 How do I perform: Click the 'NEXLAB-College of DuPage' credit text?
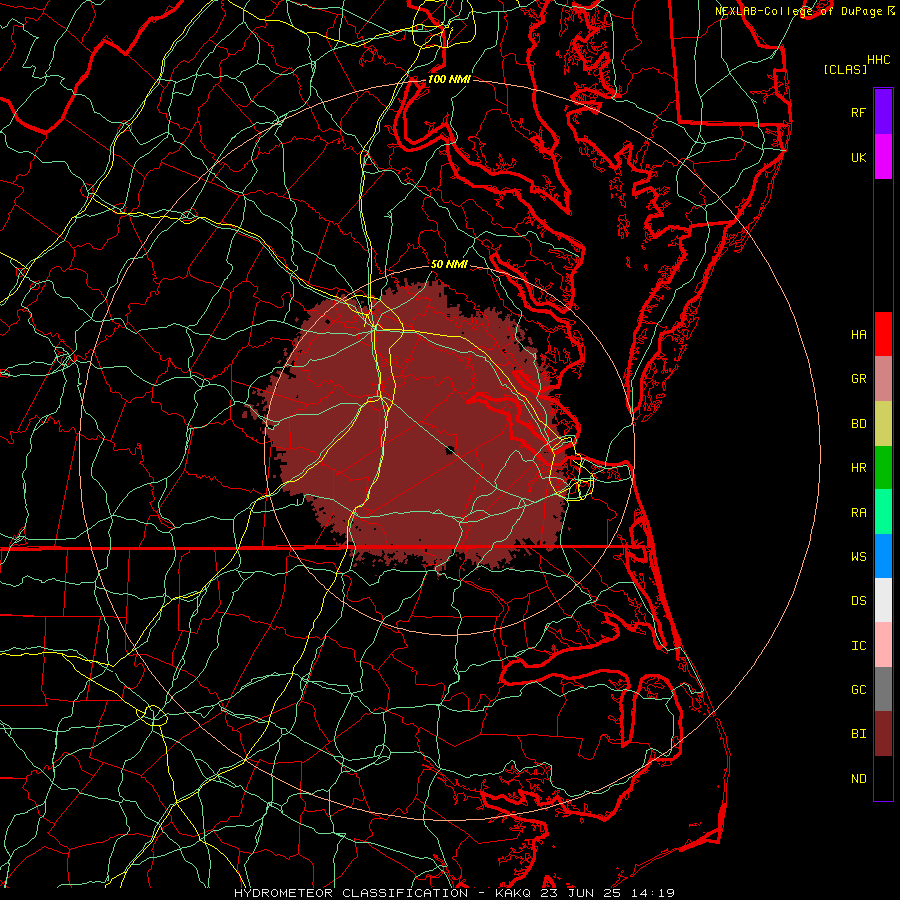tap(798, 11)
